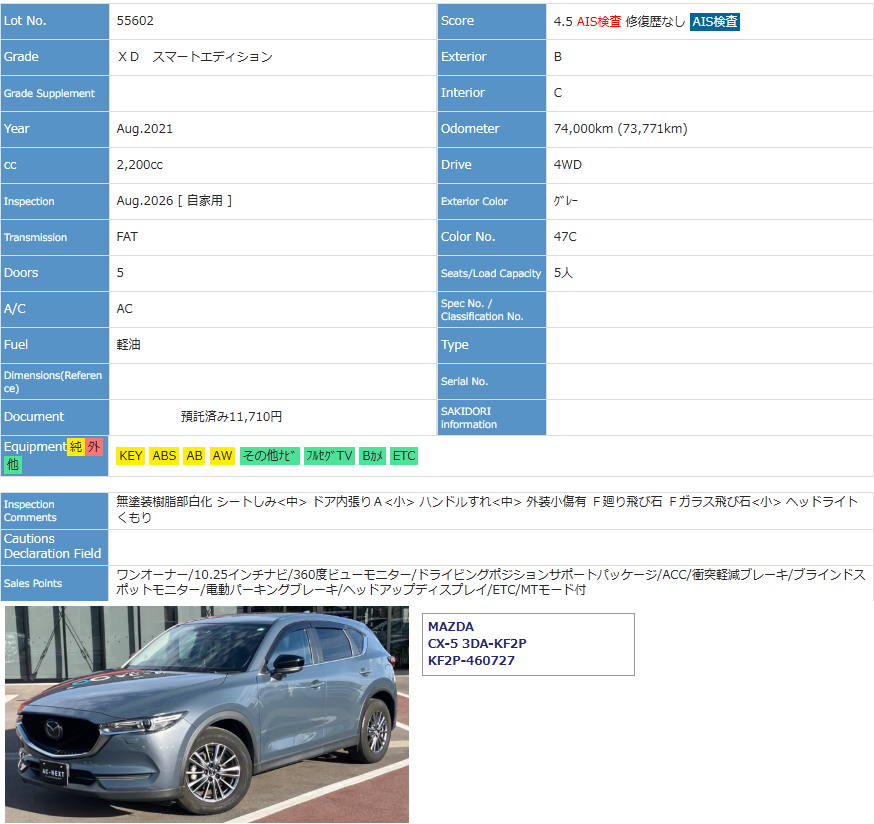Click the lot number 55602 value
The image size is (874, 824).
tap(135, 21)
